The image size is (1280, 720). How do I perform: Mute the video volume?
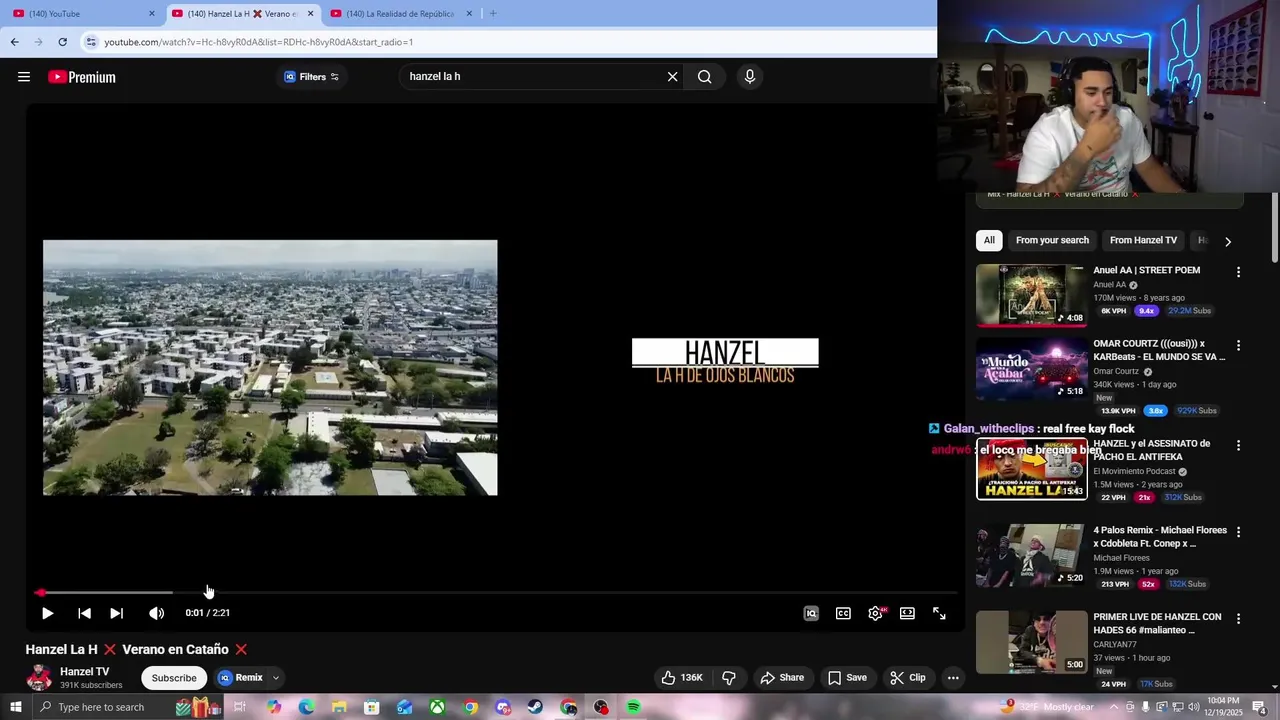click(156, 613)
